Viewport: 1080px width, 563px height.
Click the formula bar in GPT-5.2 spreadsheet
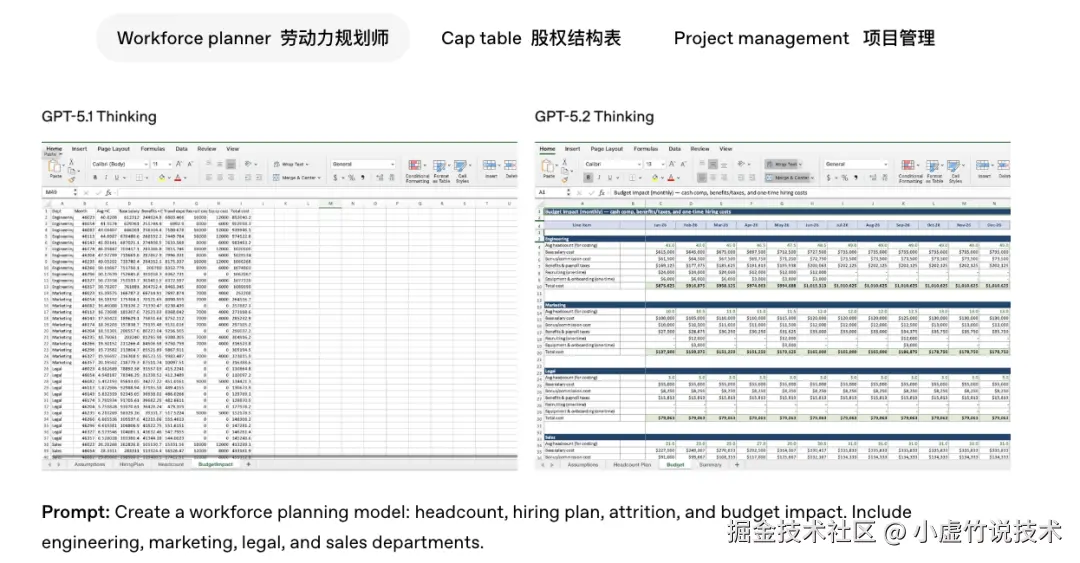pos(811,193)
